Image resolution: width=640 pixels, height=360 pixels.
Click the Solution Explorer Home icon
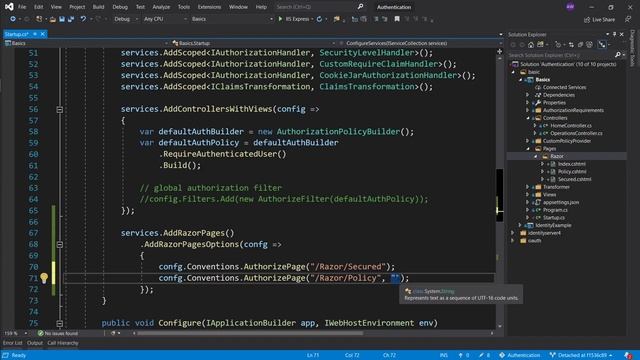[x=531, y=45]
